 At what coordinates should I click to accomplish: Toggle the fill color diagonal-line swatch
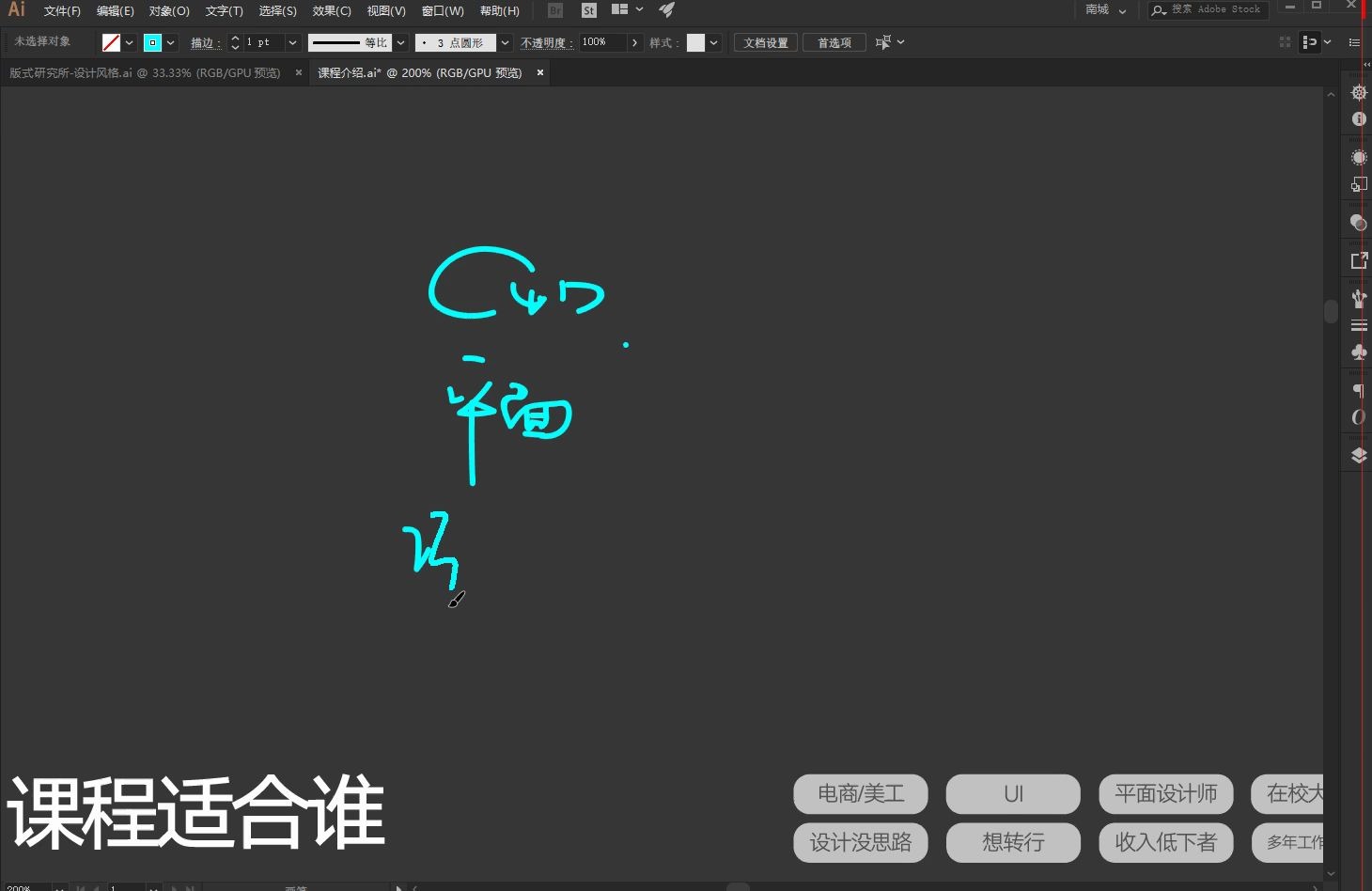click(110, 42)
